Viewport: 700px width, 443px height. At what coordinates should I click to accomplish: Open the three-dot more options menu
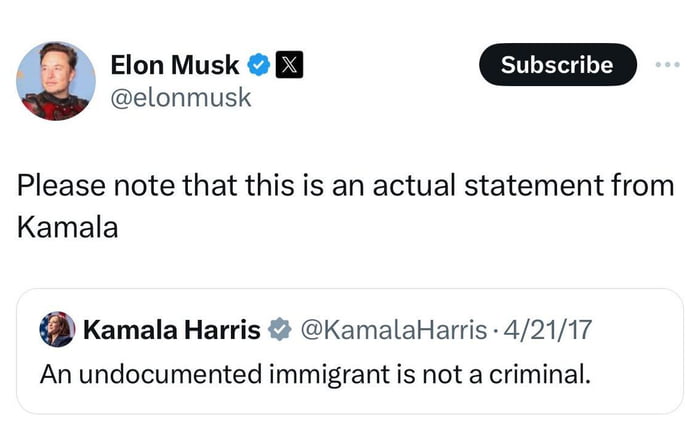tap(666, 64)
